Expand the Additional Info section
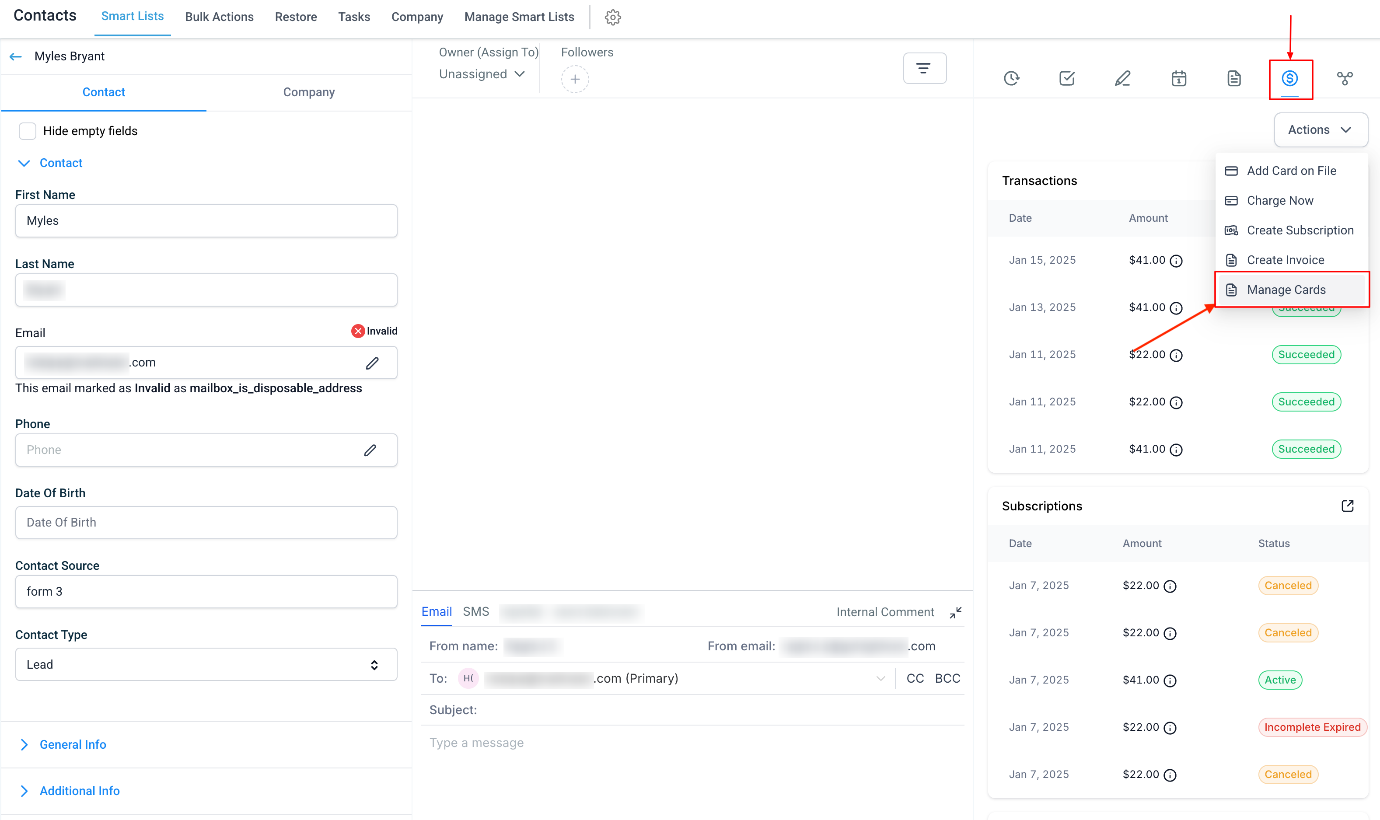This screenshot has height=820, width=1380. click(69, 791)
